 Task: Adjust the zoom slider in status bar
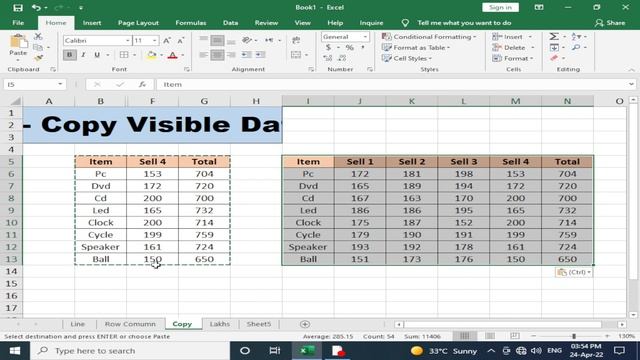tap(574, 336)
